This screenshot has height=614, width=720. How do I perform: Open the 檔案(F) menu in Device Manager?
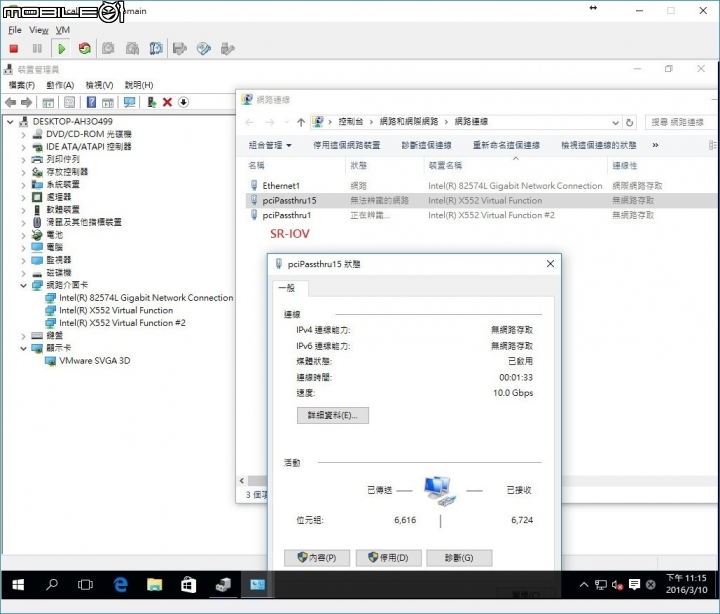(22, 85)
